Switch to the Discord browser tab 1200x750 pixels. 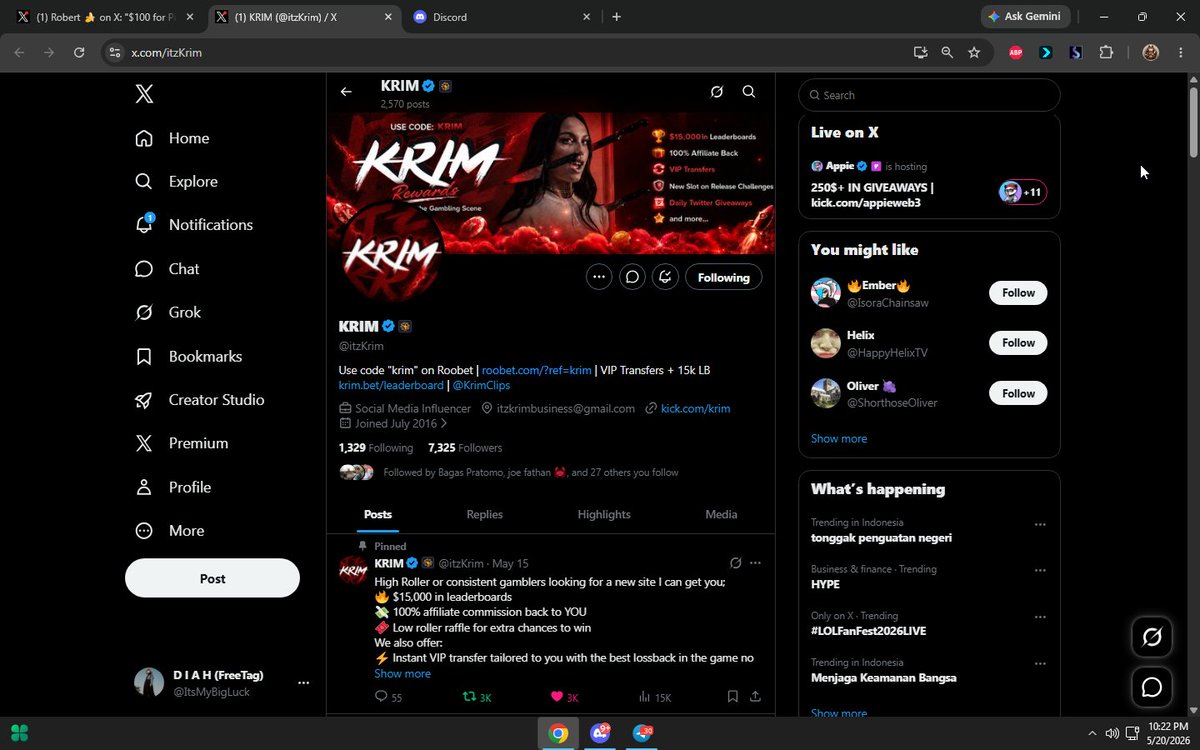(x=500, y=17)
